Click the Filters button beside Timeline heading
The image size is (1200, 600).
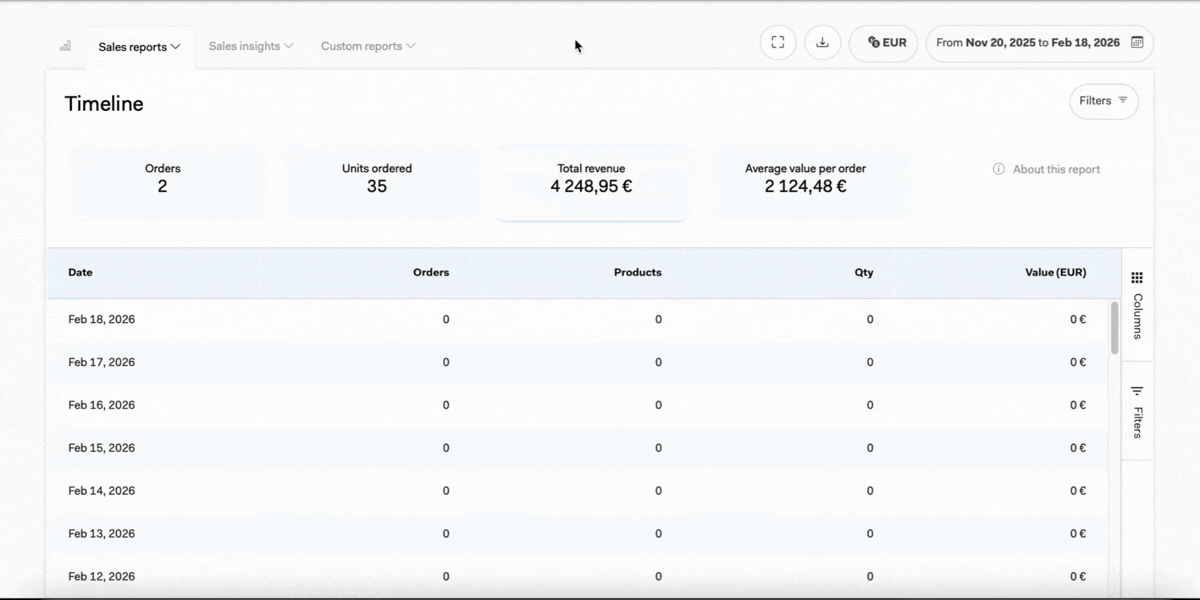1104,101
